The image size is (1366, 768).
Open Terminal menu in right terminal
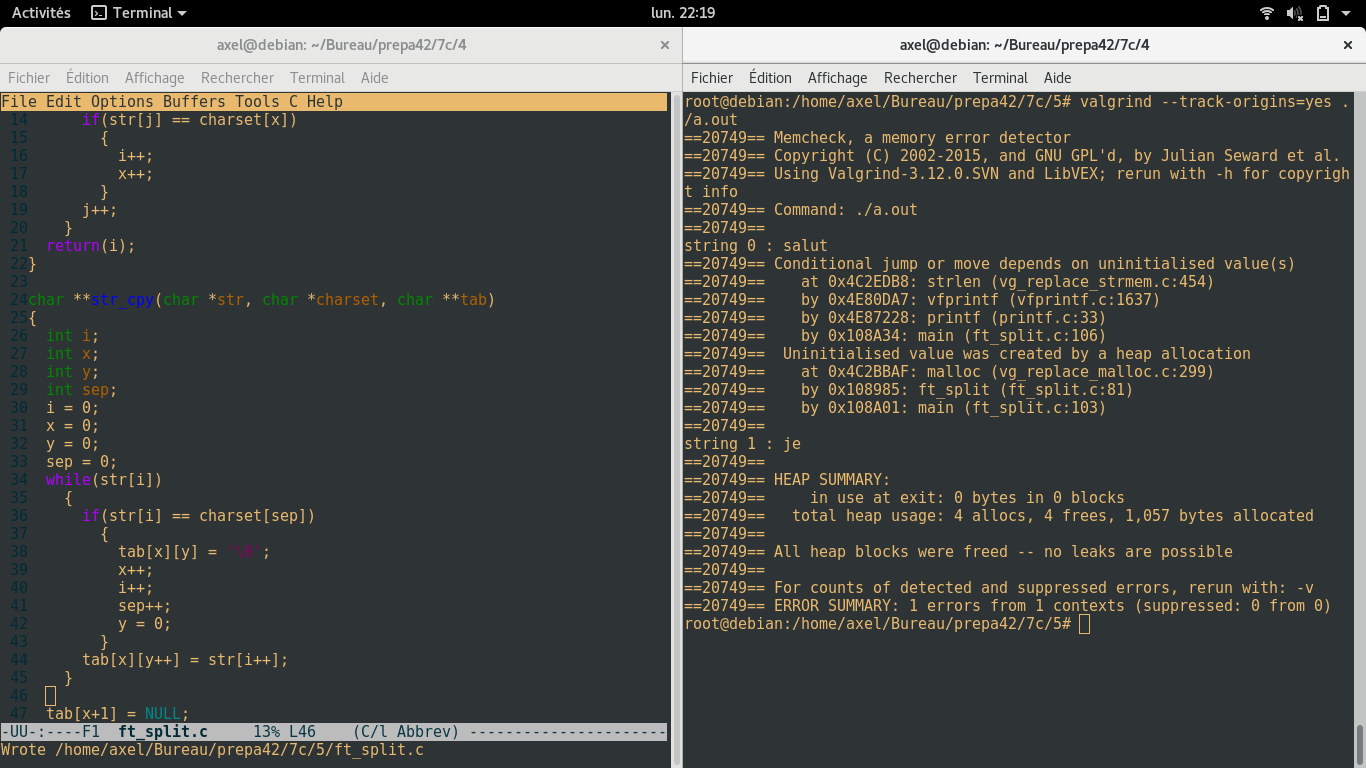point(1000,78)
